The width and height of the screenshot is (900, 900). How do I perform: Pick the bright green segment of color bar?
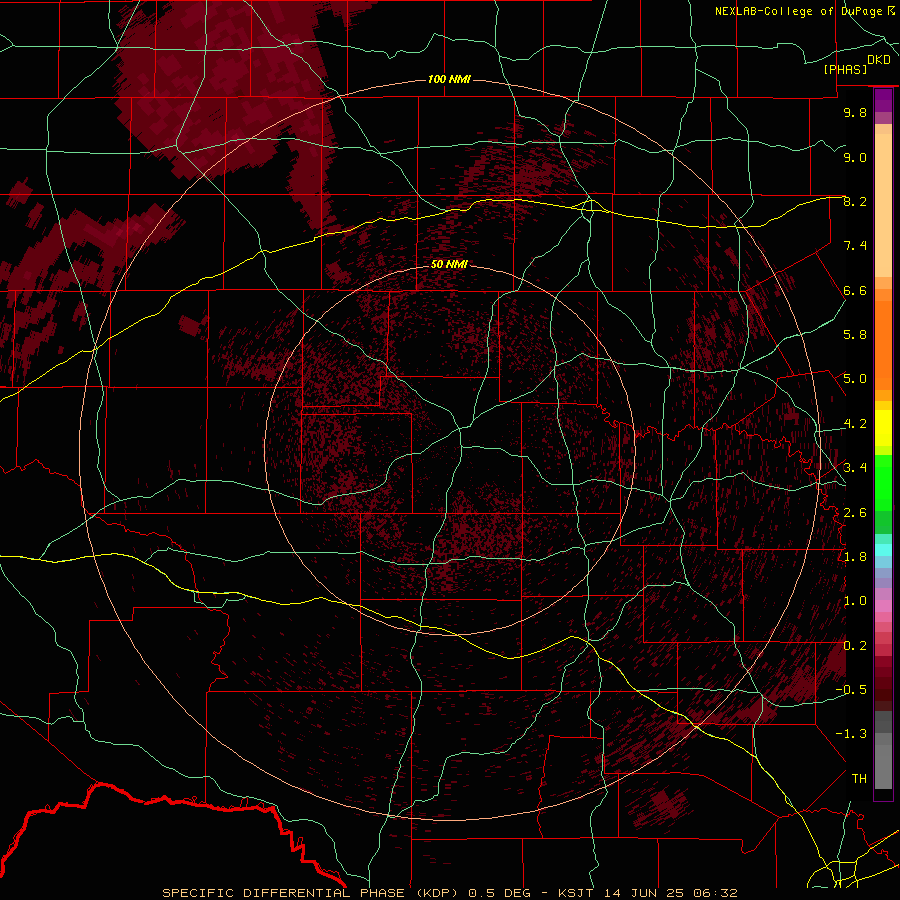pyautogui.click(x=883, y=484)
